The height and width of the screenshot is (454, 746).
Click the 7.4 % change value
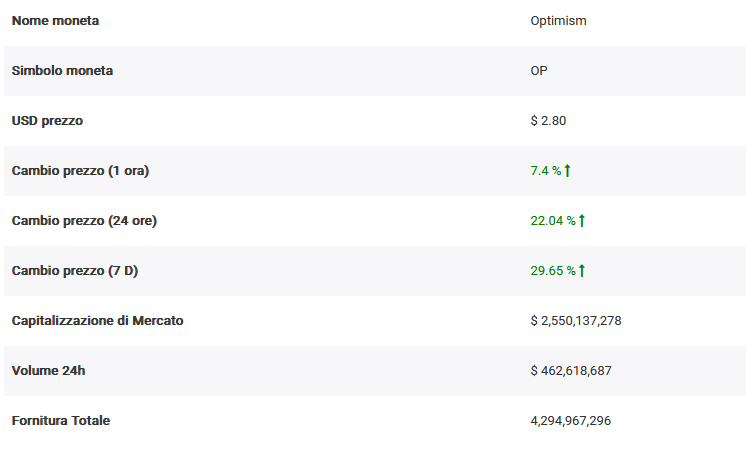click(x=546, y=171)
